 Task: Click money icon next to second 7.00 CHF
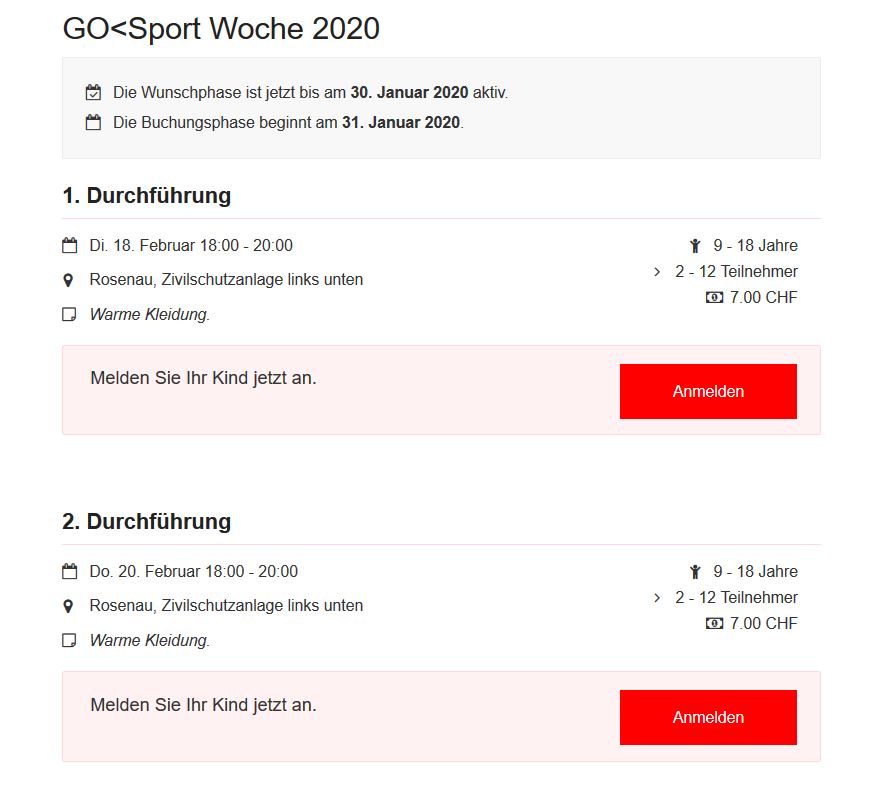[x=714, y=623]
